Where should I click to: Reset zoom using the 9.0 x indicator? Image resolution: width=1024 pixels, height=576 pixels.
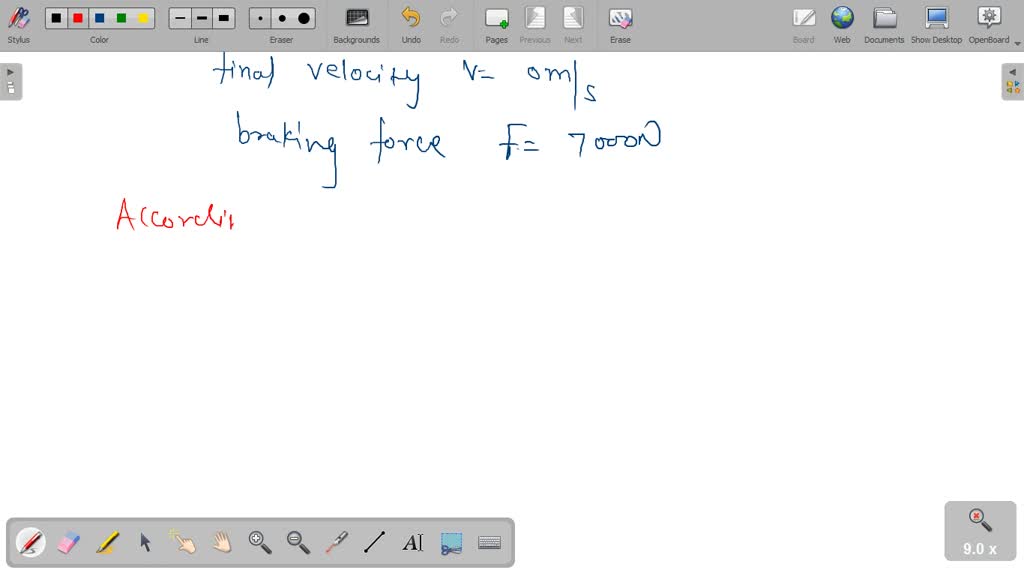pos(980,531)
